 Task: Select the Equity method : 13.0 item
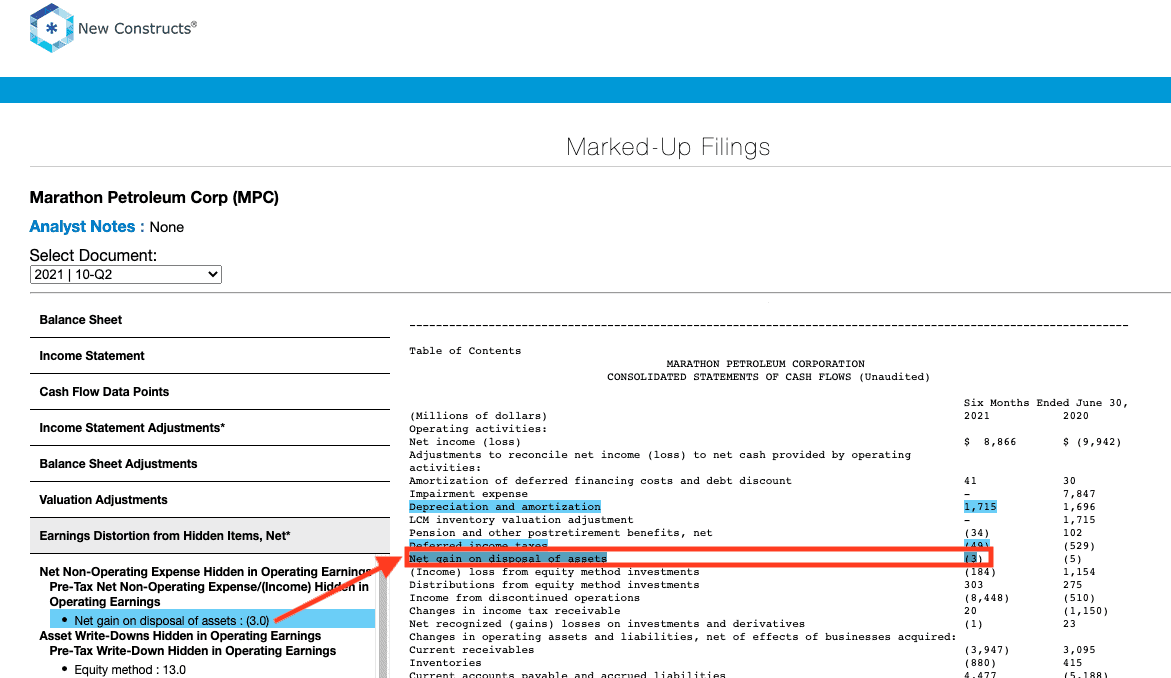click(x=130, y=670)
